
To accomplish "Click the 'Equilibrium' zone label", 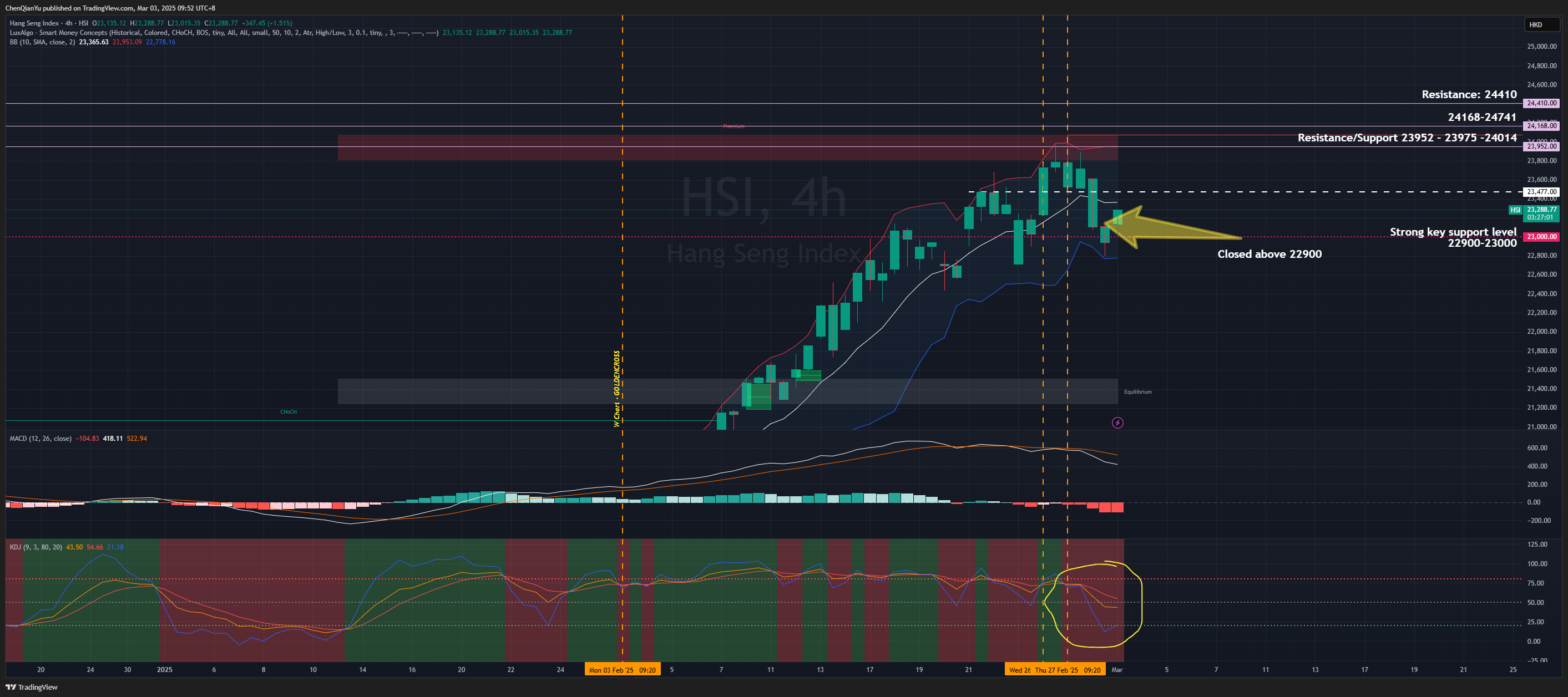I will (x=1137, y=391).
